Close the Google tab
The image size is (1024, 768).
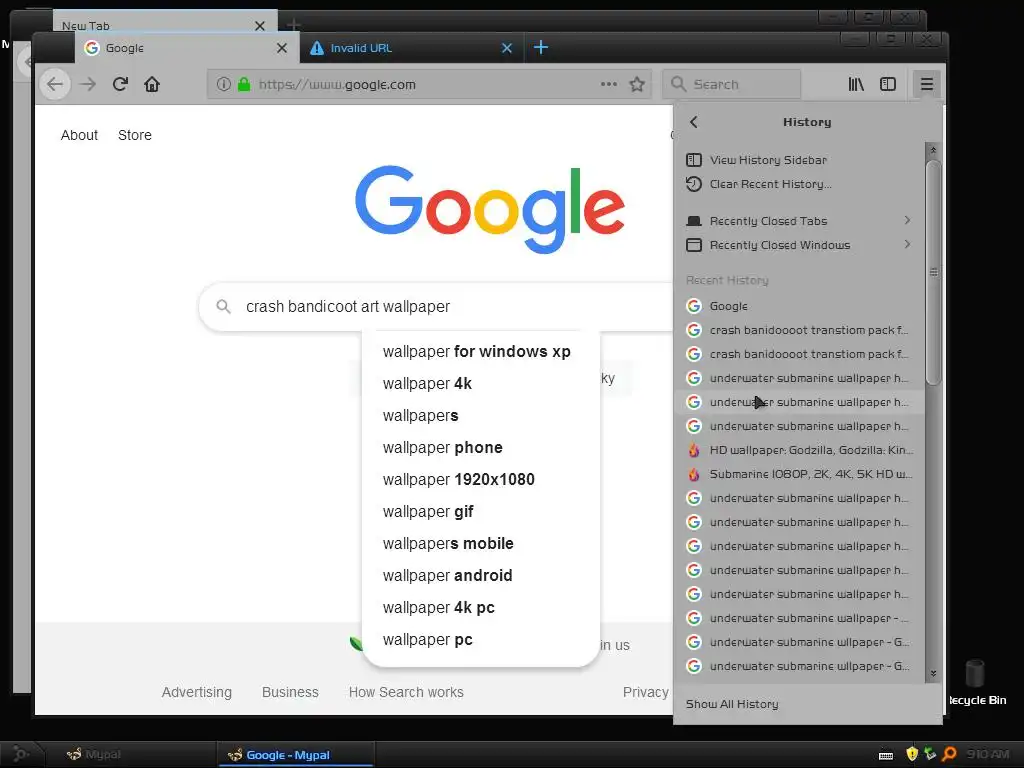click(282, 48)
